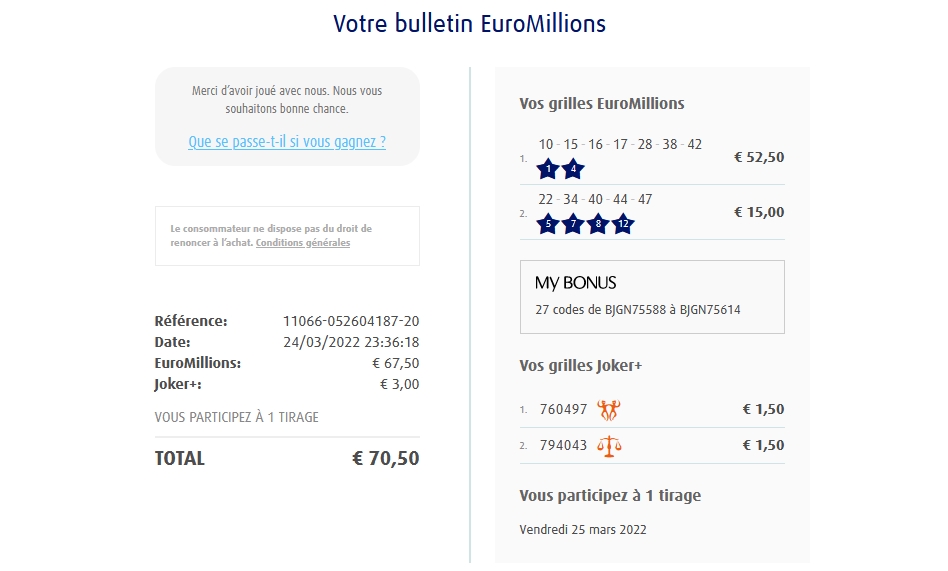
Task: Click the star numbered 4
Action: pyautogui.click(x=572, y=169)
